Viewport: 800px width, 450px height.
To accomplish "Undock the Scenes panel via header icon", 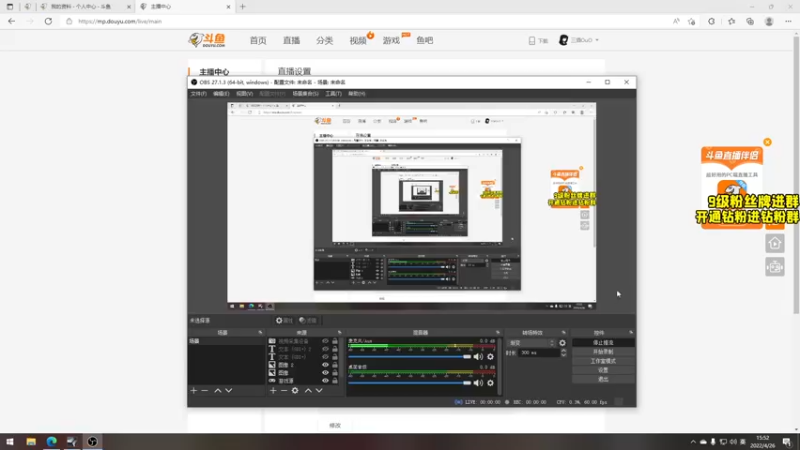I will tap(260, 333).
